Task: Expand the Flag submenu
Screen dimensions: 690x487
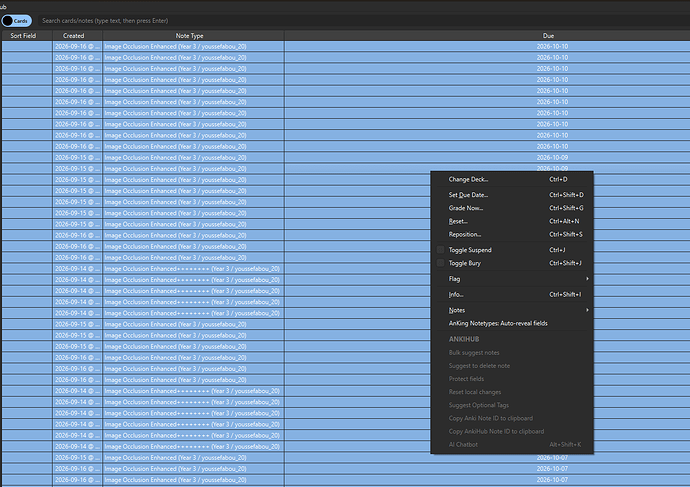Action: [512, 279]
